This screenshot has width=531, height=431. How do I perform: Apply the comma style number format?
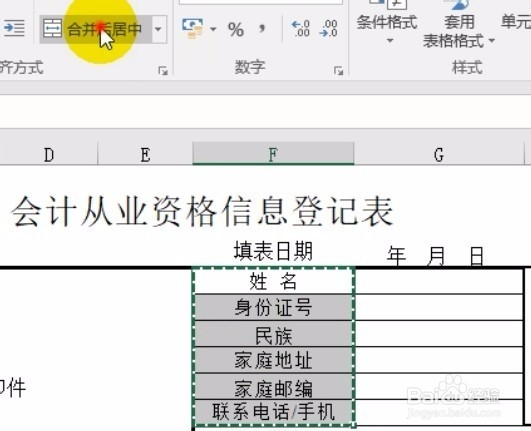[262, 28]
